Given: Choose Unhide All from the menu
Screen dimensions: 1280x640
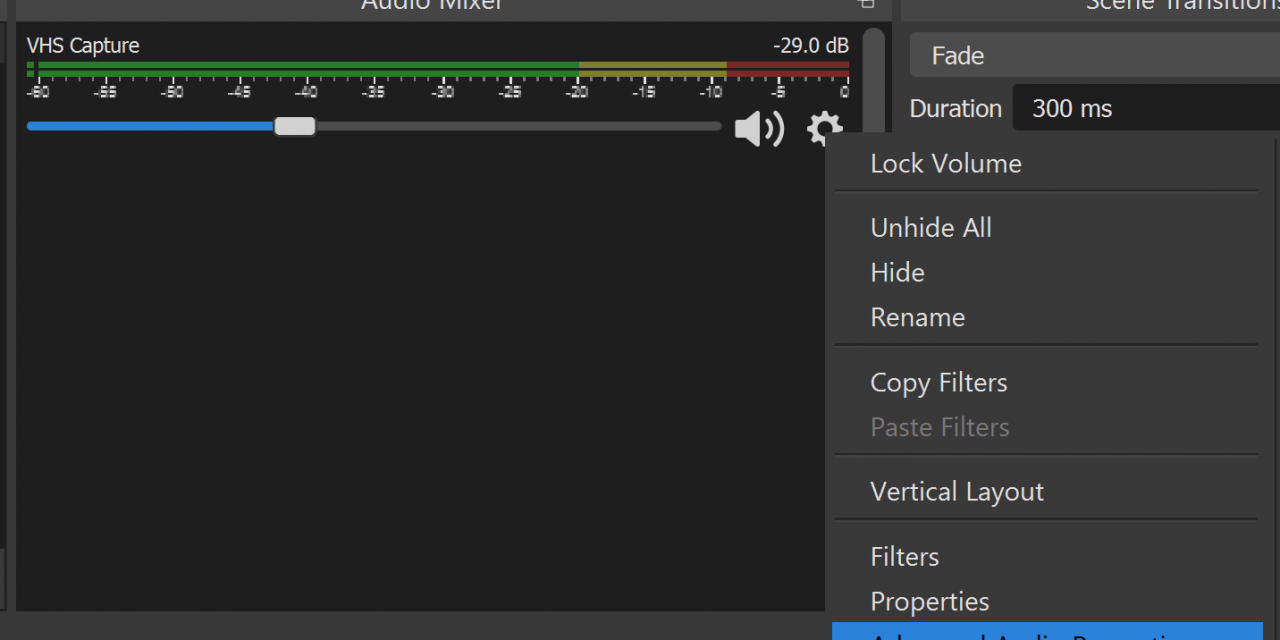Looking at the screenshot, I should tap(931, 228).
